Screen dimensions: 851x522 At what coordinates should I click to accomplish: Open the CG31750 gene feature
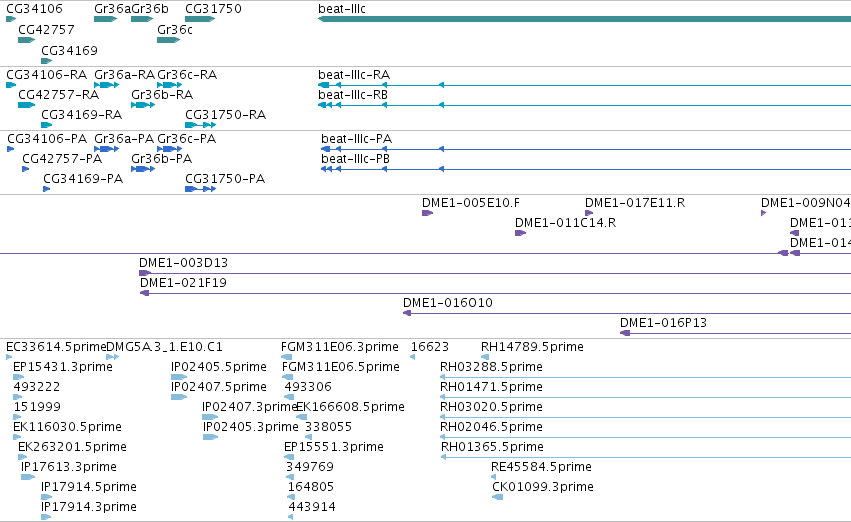pyautogui.click(x=200, y=19)
